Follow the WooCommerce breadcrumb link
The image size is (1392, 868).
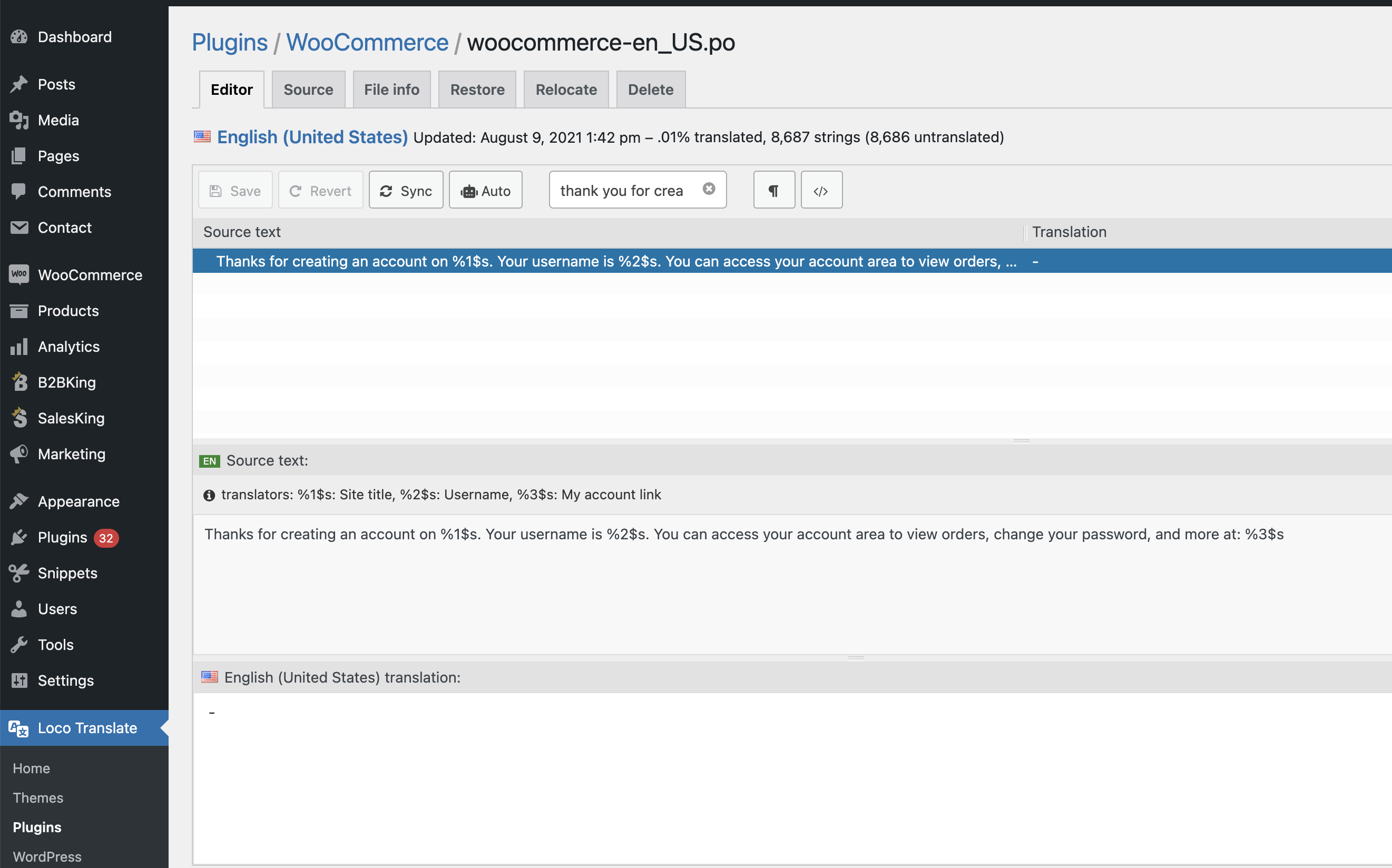367,43
